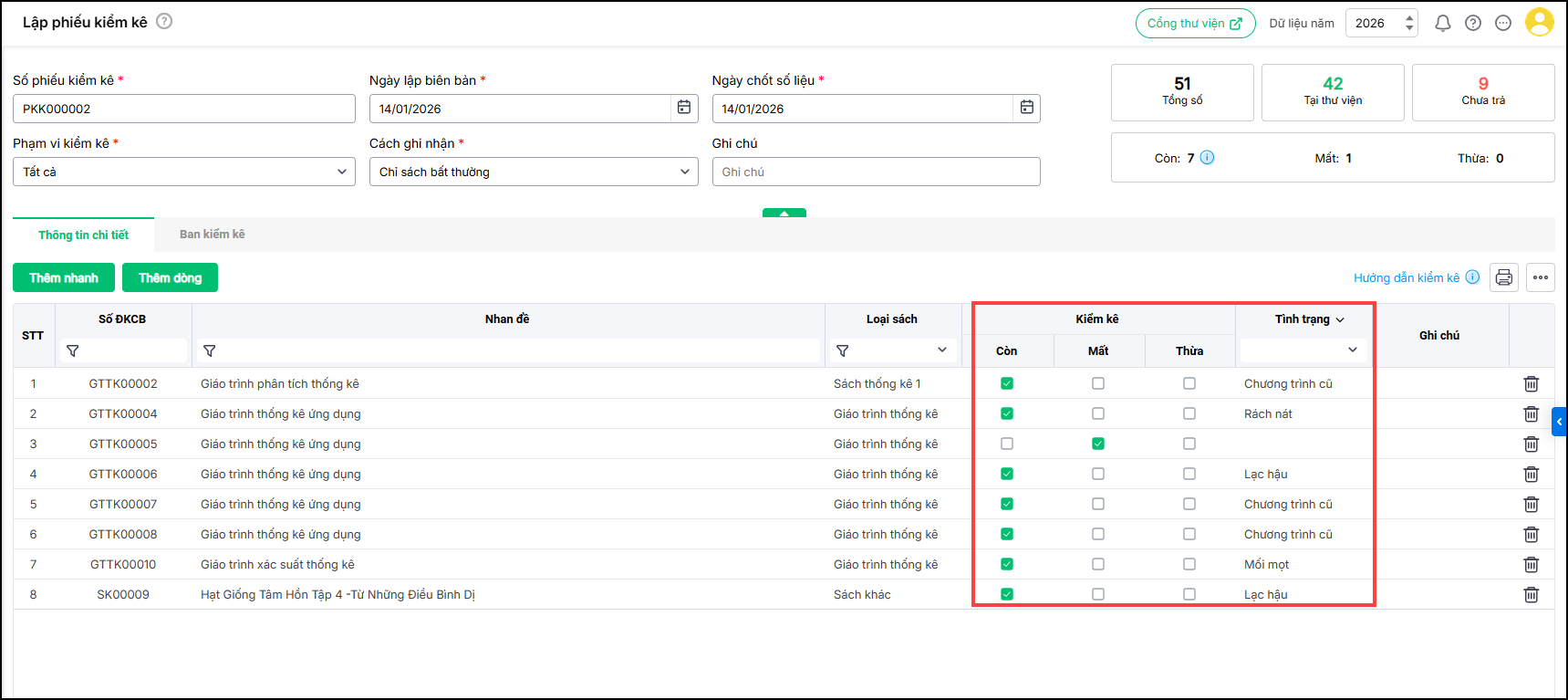Uncheck Còn checkbox for GTTK00002
1568x700 pixels.
point(1007,383)
